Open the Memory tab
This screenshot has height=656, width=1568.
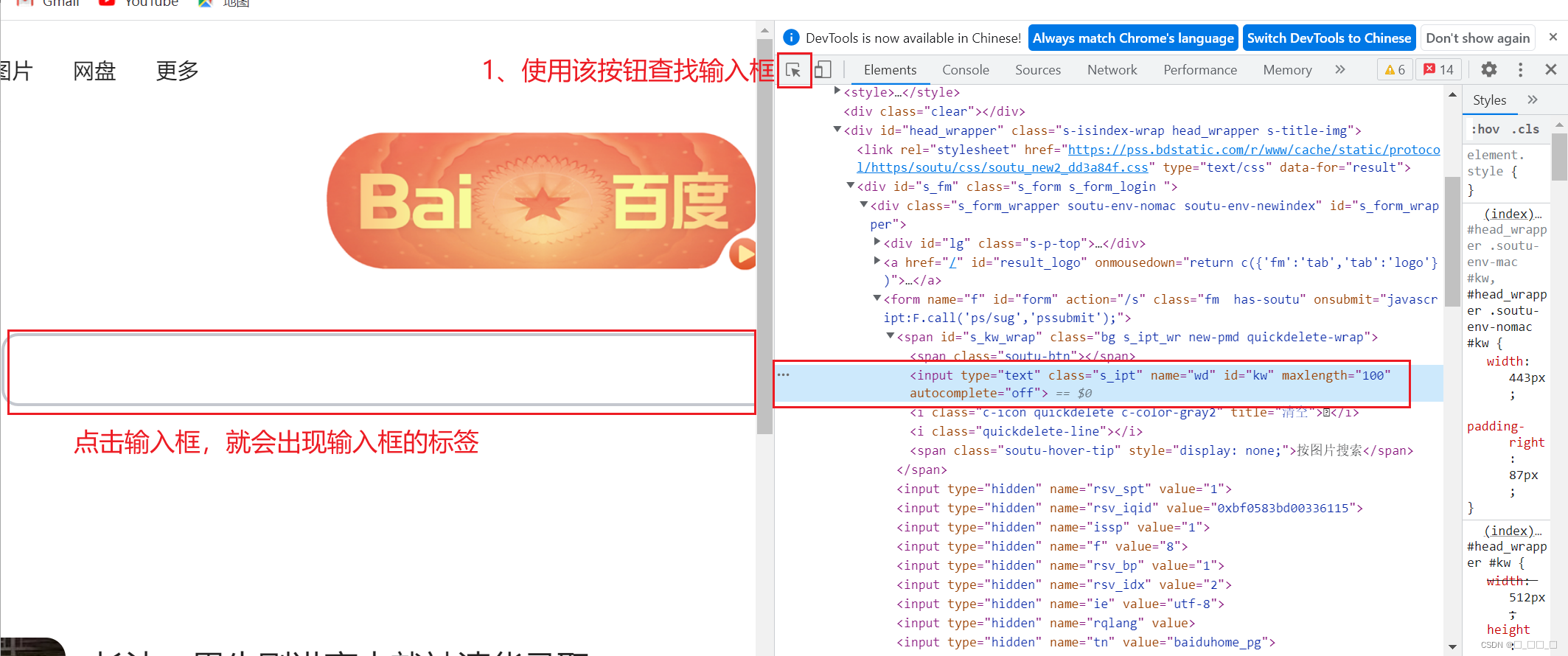point(1287,70)
